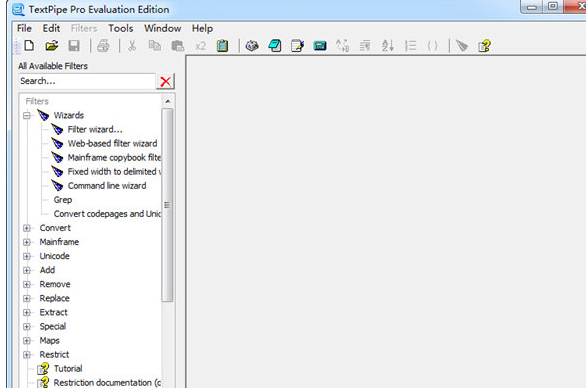Clear the filter search with red X
586x388 pixels.
(165, 81)
